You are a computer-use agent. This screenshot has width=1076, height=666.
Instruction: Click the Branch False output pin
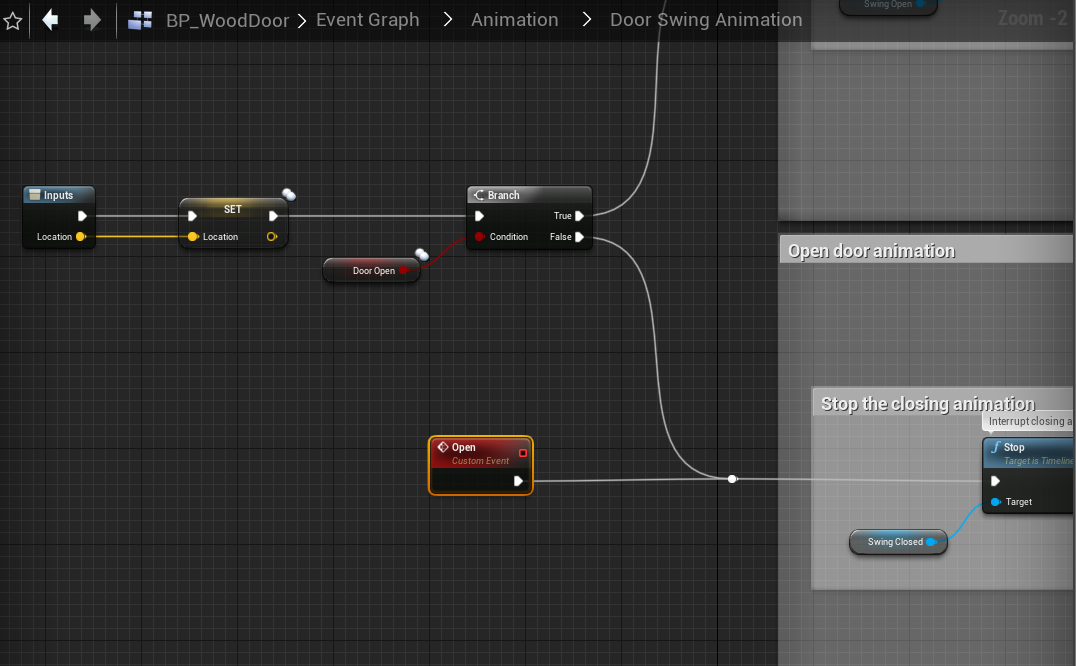coord(579,237)
